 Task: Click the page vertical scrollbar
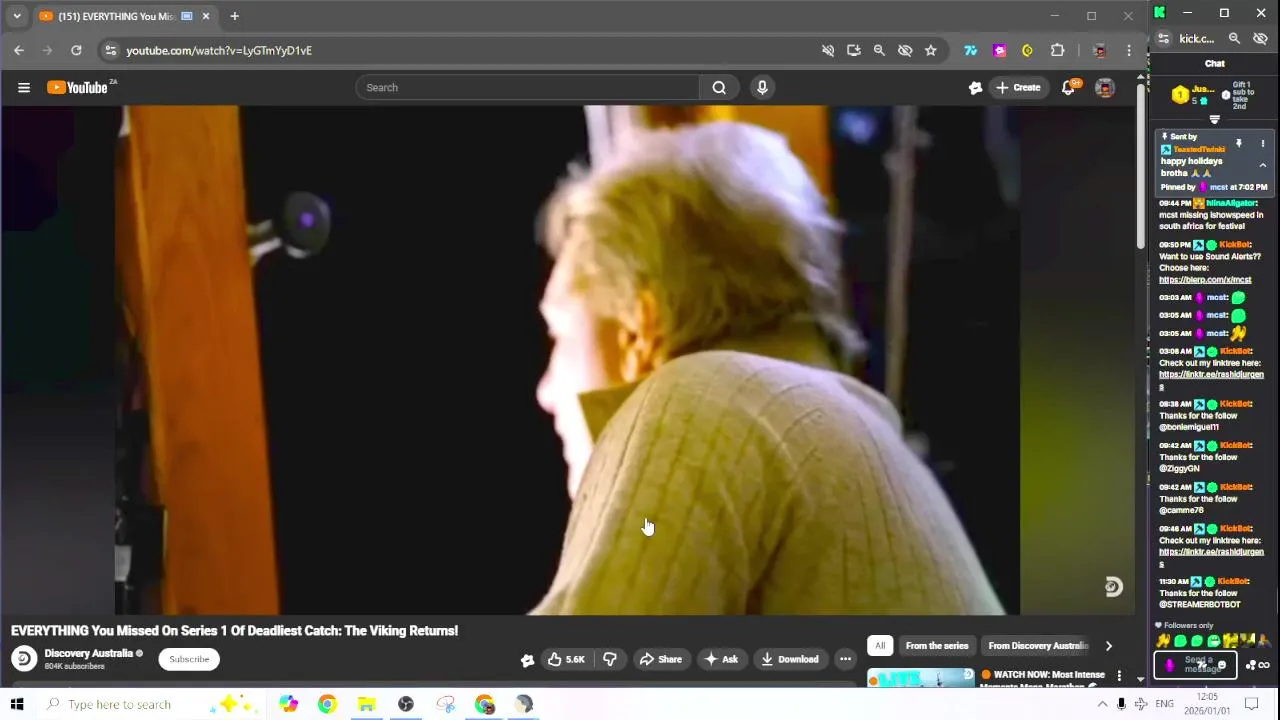[x=1142, y=165]
